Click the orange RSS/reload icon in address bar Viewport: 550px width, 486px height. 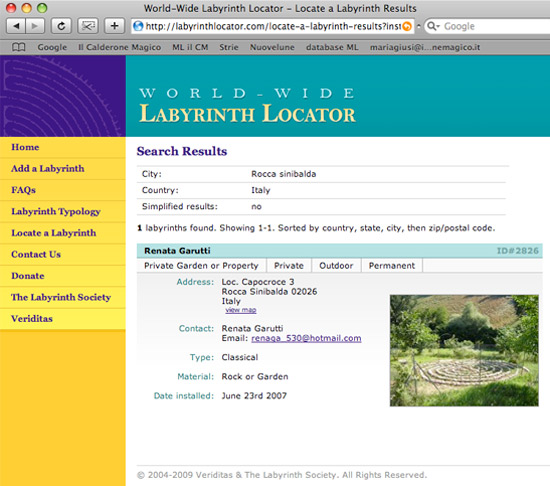(407, 26)
